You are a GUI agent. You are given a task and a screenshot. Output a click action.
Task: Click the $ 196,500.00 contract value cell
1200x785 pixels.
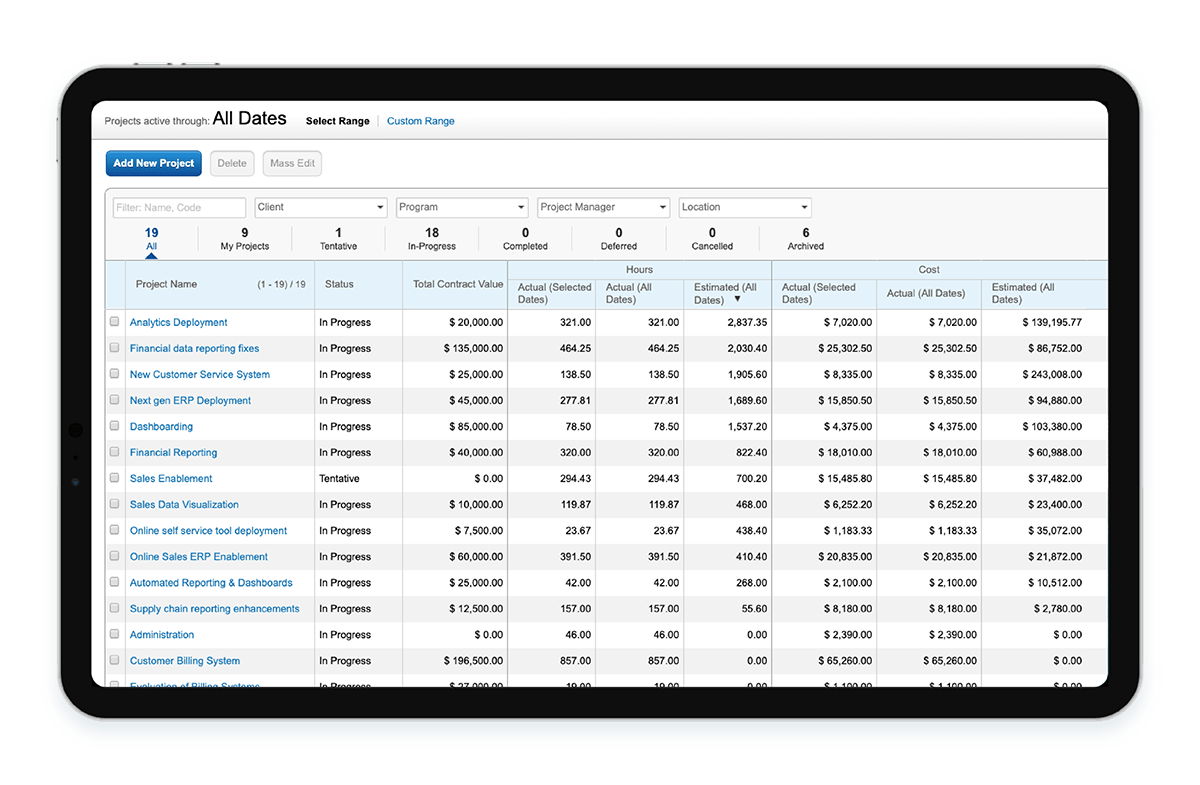pos(473,660)
